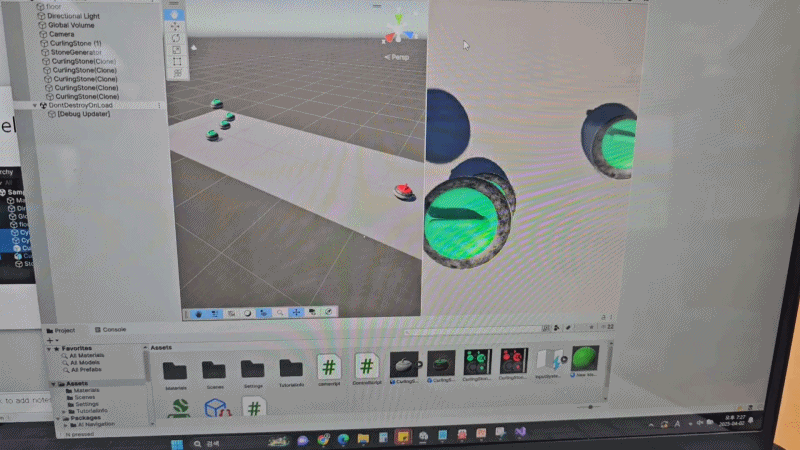Select the Rotate tool in the Scene toolbar
800x450 pixels.
tap(176, 38)
